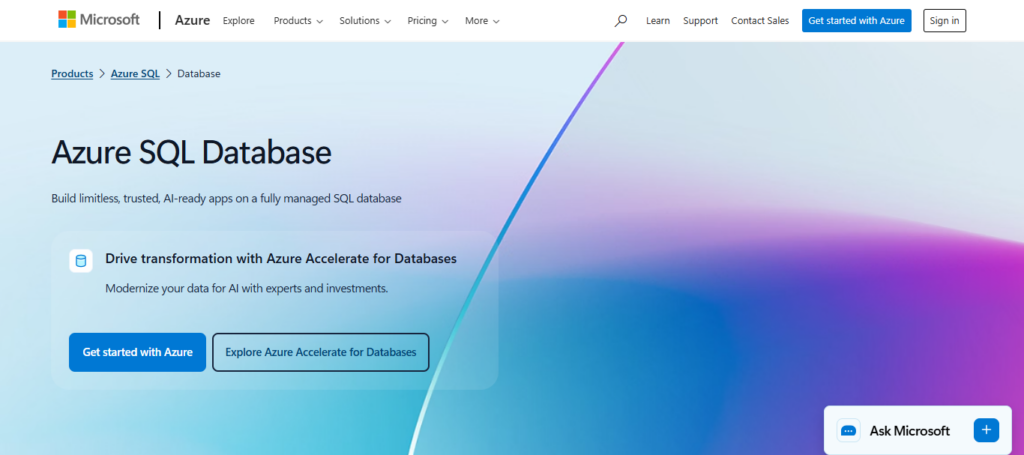Image resolution: width=1024 pixels, height=455 pixels.
Task: Click the Ask Microsoft chat bubble icon
Action: [x=848, y=430]
